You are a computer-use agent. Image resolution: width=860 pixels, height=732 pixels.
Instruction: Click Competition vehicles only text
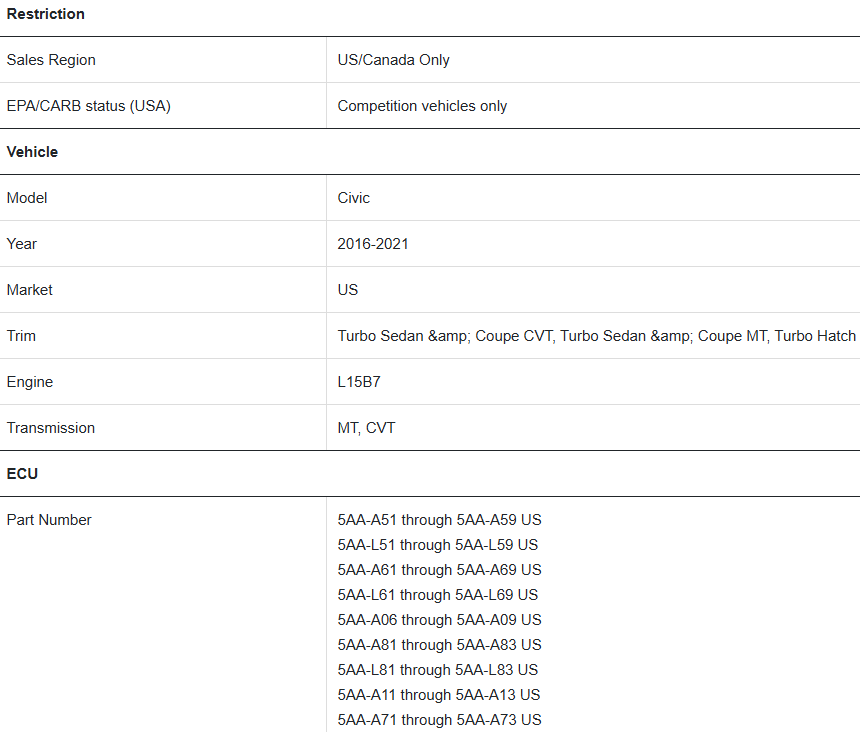422,106
